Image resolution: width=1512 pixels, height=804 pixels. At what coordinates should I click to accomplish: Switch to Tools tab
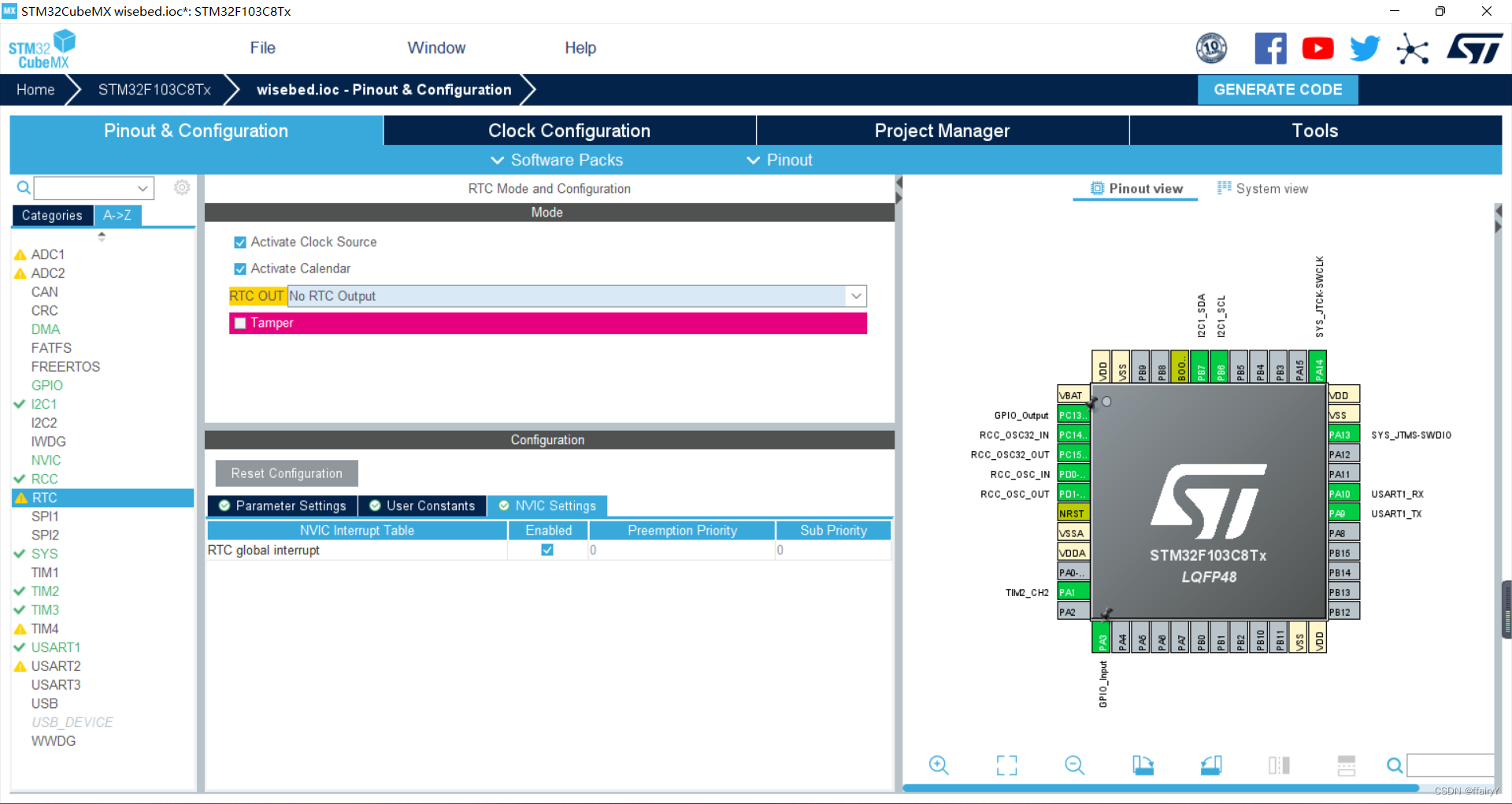[1315, 131]
